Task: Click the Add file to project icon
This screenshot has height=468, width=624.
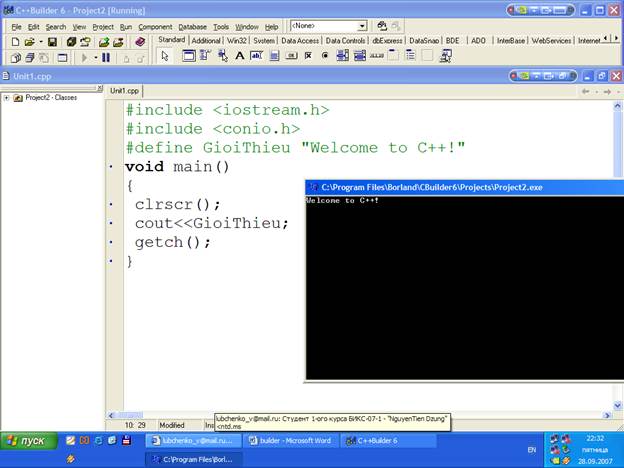Action: pos(104,42)
